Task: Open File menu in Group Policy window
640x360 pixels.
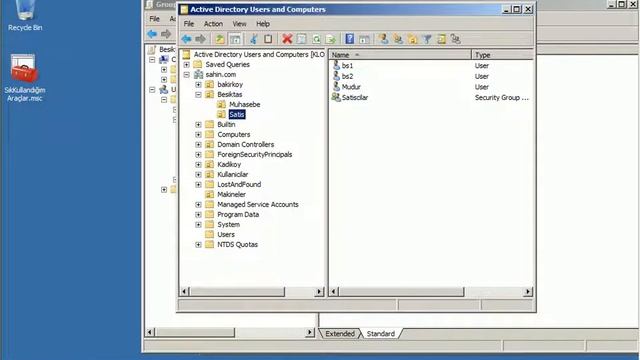Action: tap(154, 19)
